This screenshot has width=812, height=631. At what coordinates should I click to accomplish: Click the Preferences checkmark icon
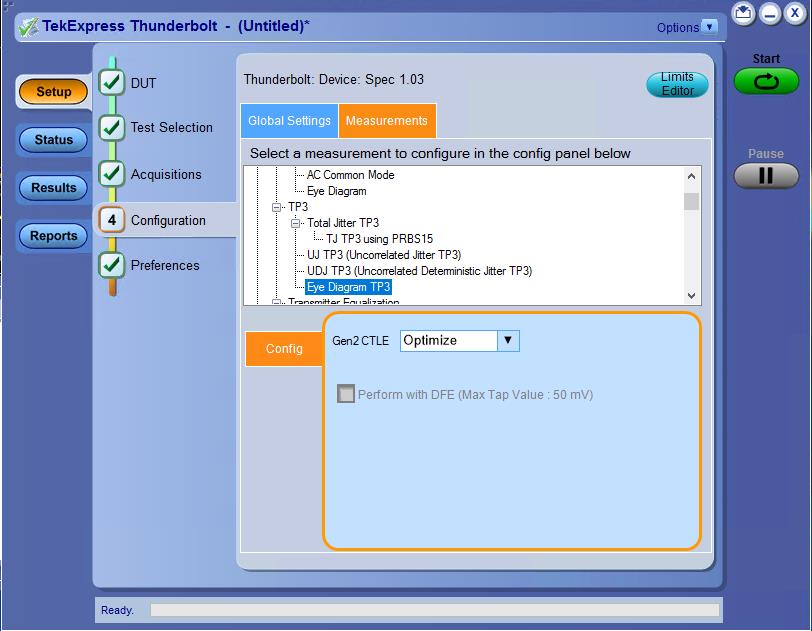pos(112,265)
